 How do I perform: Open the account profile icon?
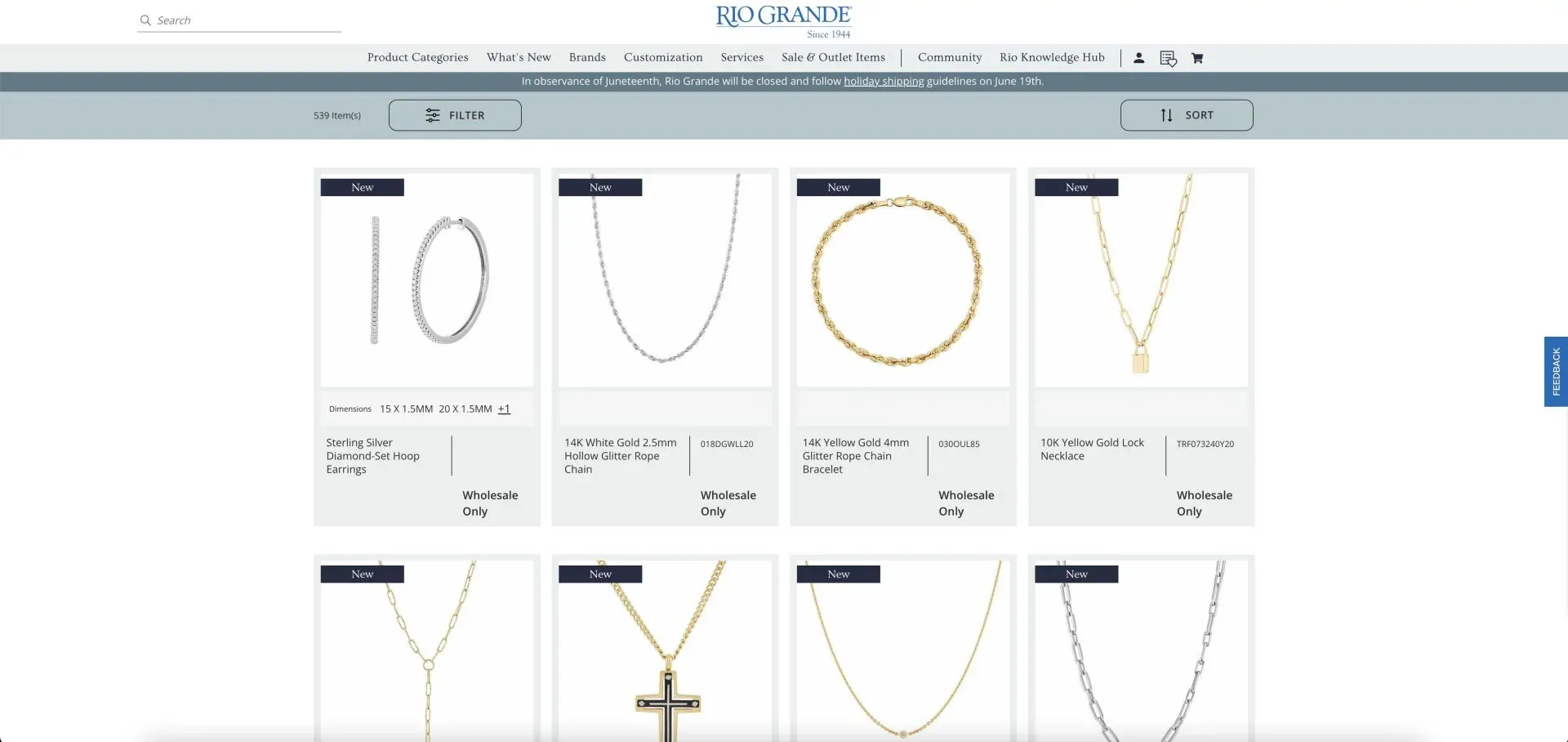click(1138, 58)
